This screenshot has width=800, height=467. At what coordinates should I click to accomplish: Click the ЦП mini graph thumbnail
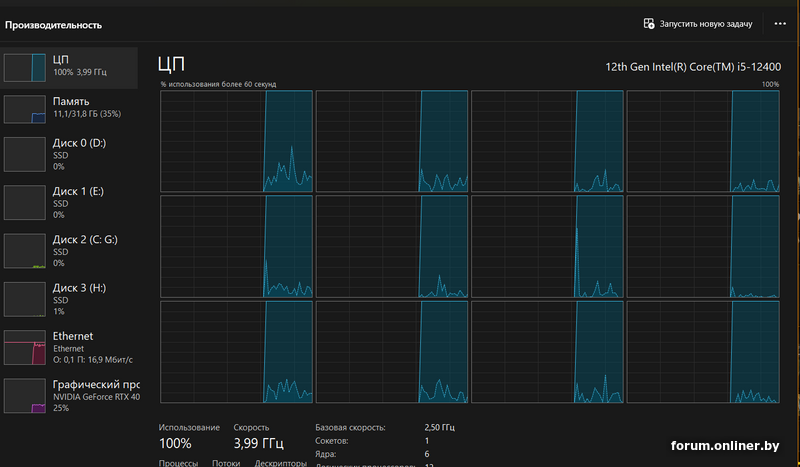point(25,67)
